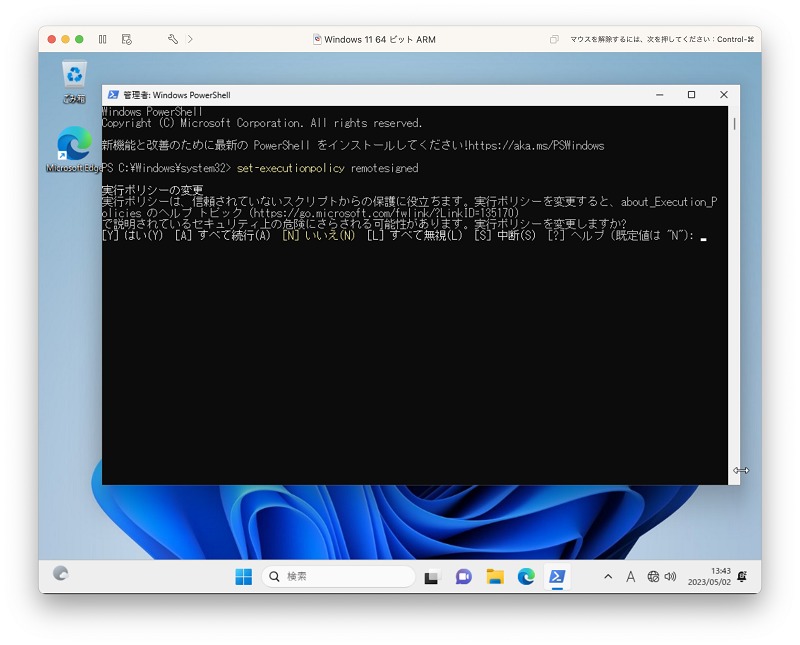This screenshot has width=800, height=645.
Task: Switch the IME input indicator 'A'
Action: [x=630, y=577]
